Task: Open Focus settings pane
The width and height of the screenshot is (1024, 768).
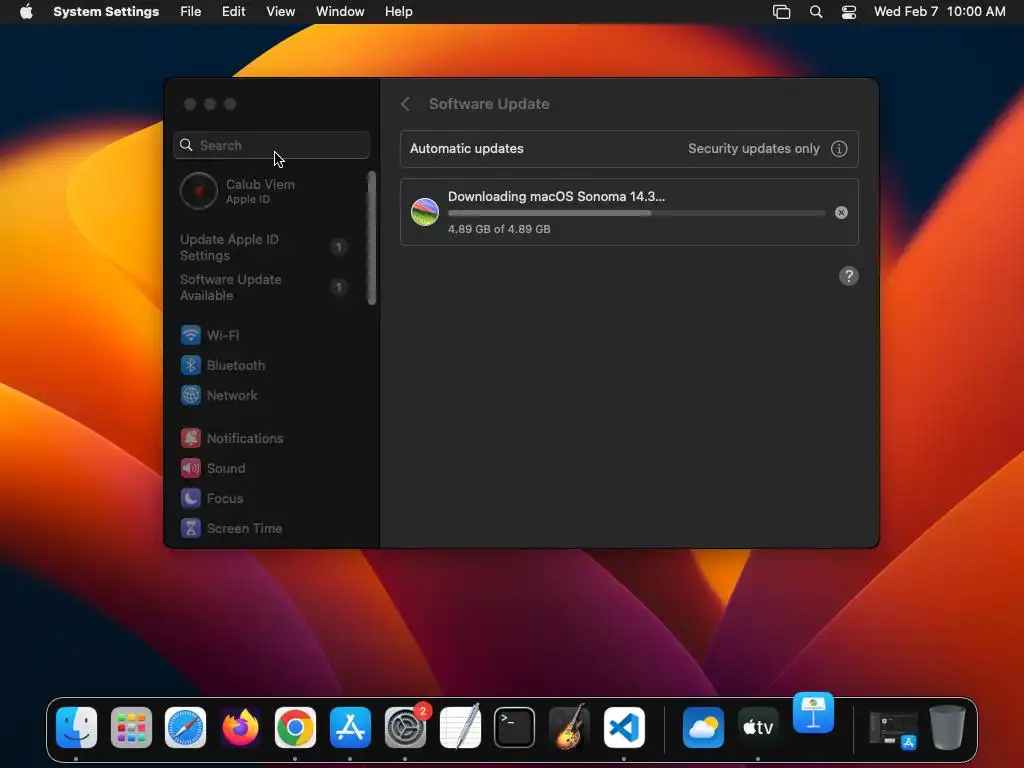Action: coord(212,498)
